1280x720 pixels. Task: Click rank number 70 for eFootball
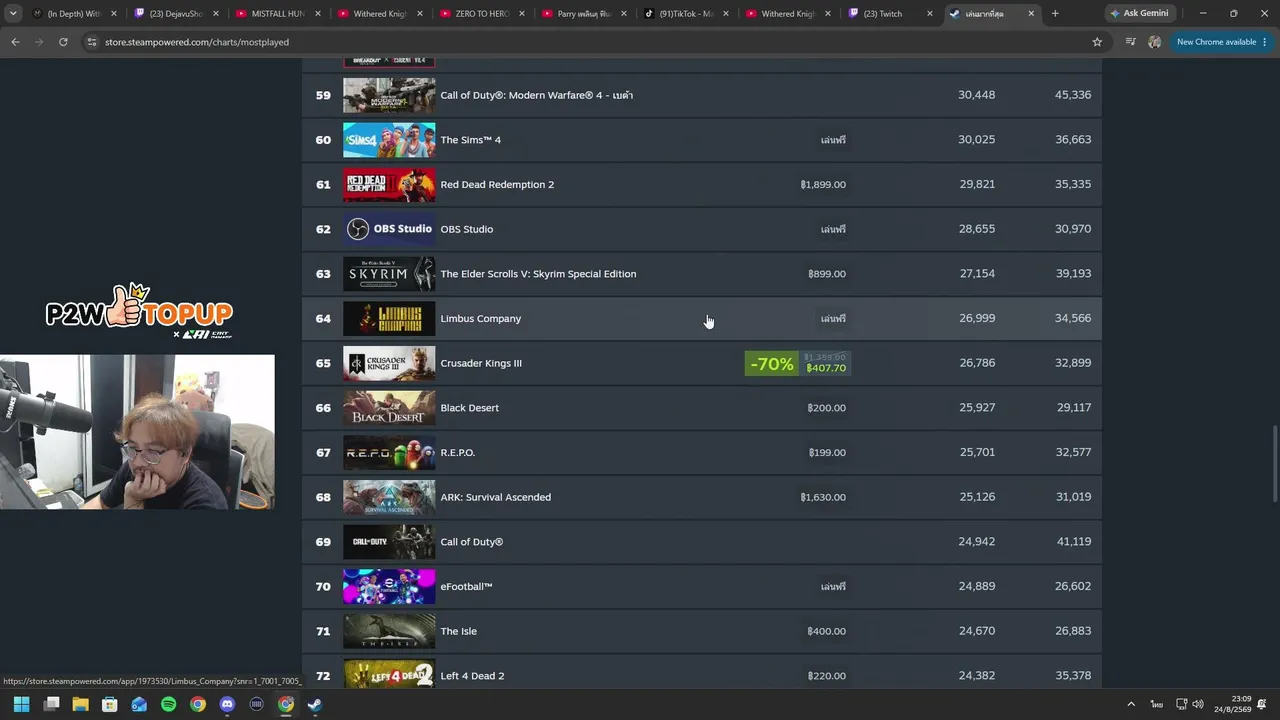point(323,587)
